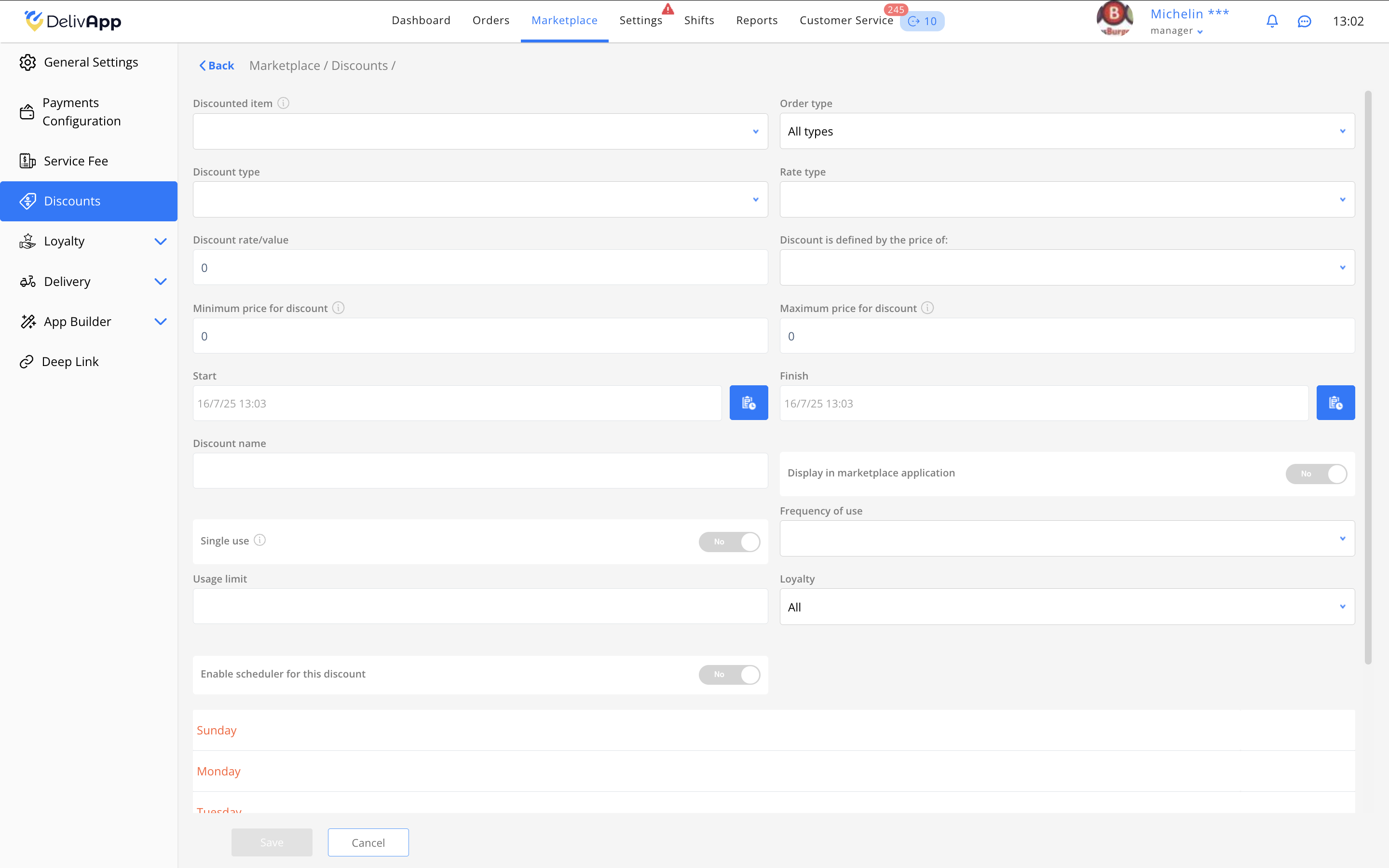This screenshot has width=1389, height=868.
Task: Click the Maximum price info icon
Action: click(927, 308)
